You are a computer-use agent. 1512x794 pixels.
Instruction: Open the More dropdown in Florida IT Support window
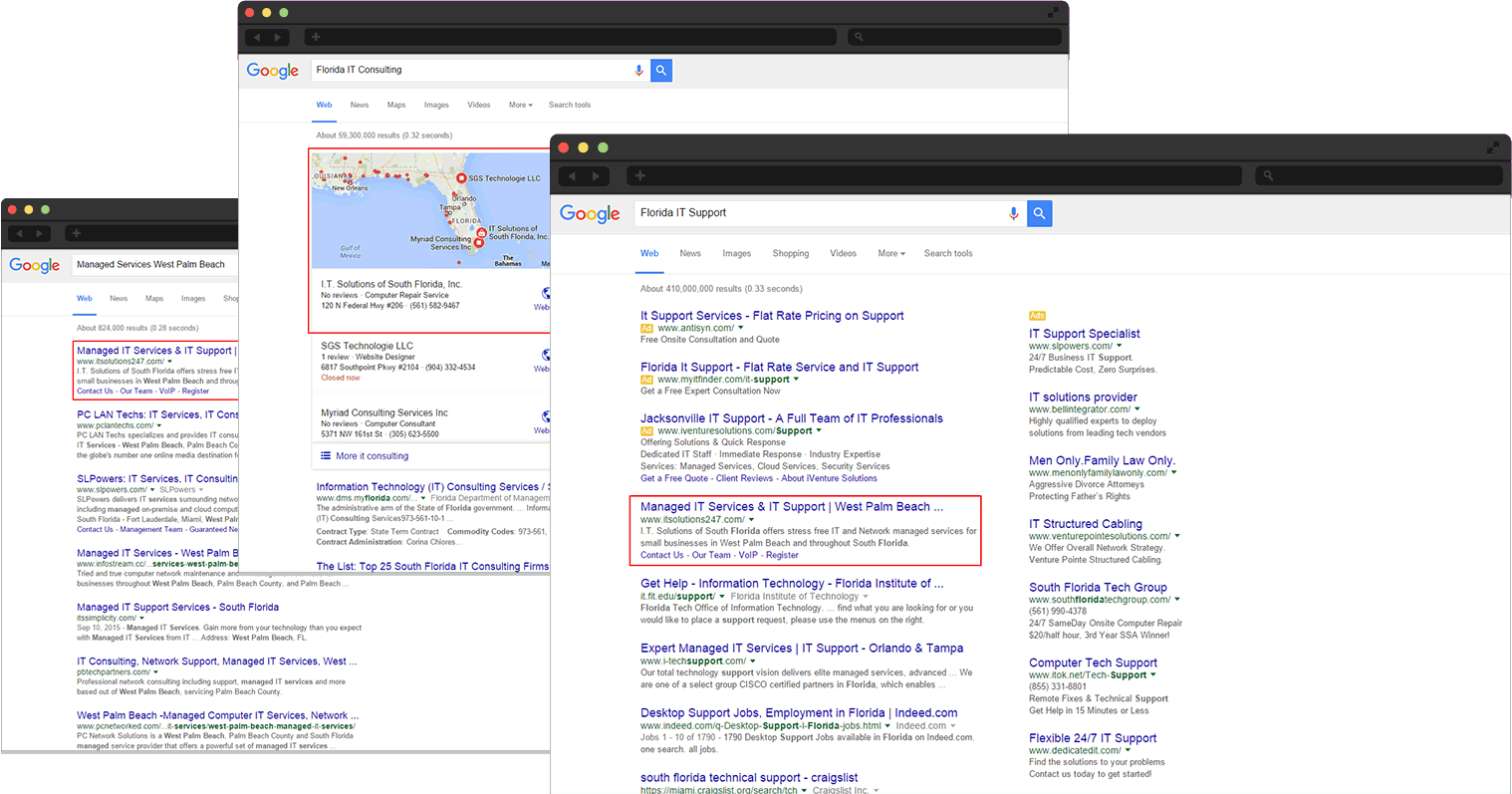tap(891, 253)
